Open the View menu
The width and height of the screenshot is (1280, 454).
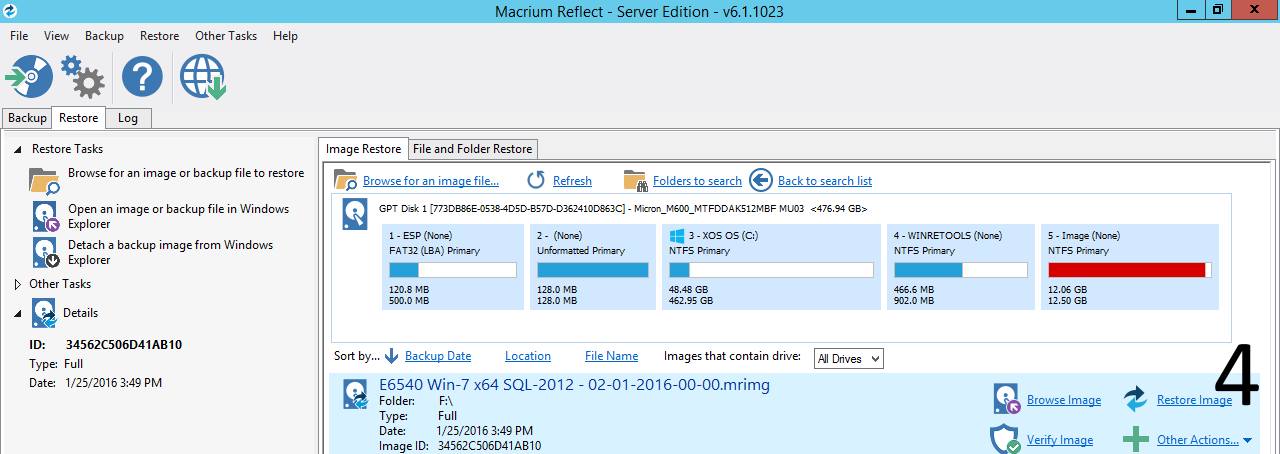(x=57, y=35)
